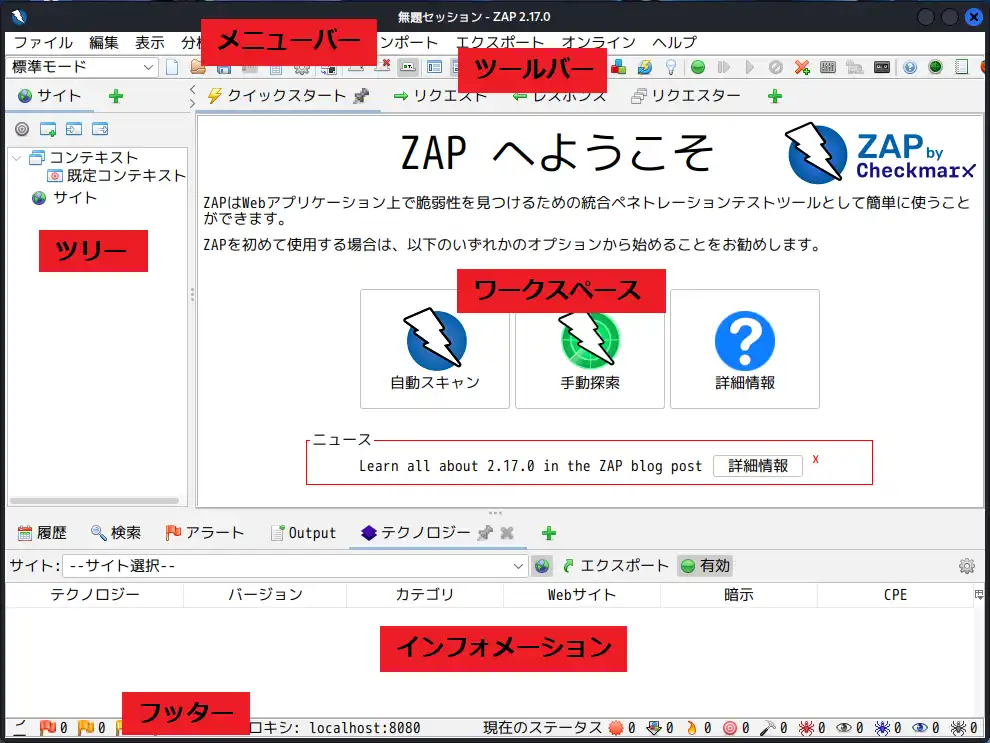Screen dimensions: 990x743
Task: Click the new context icon in the Sites panel
Action: pos(47,129)
